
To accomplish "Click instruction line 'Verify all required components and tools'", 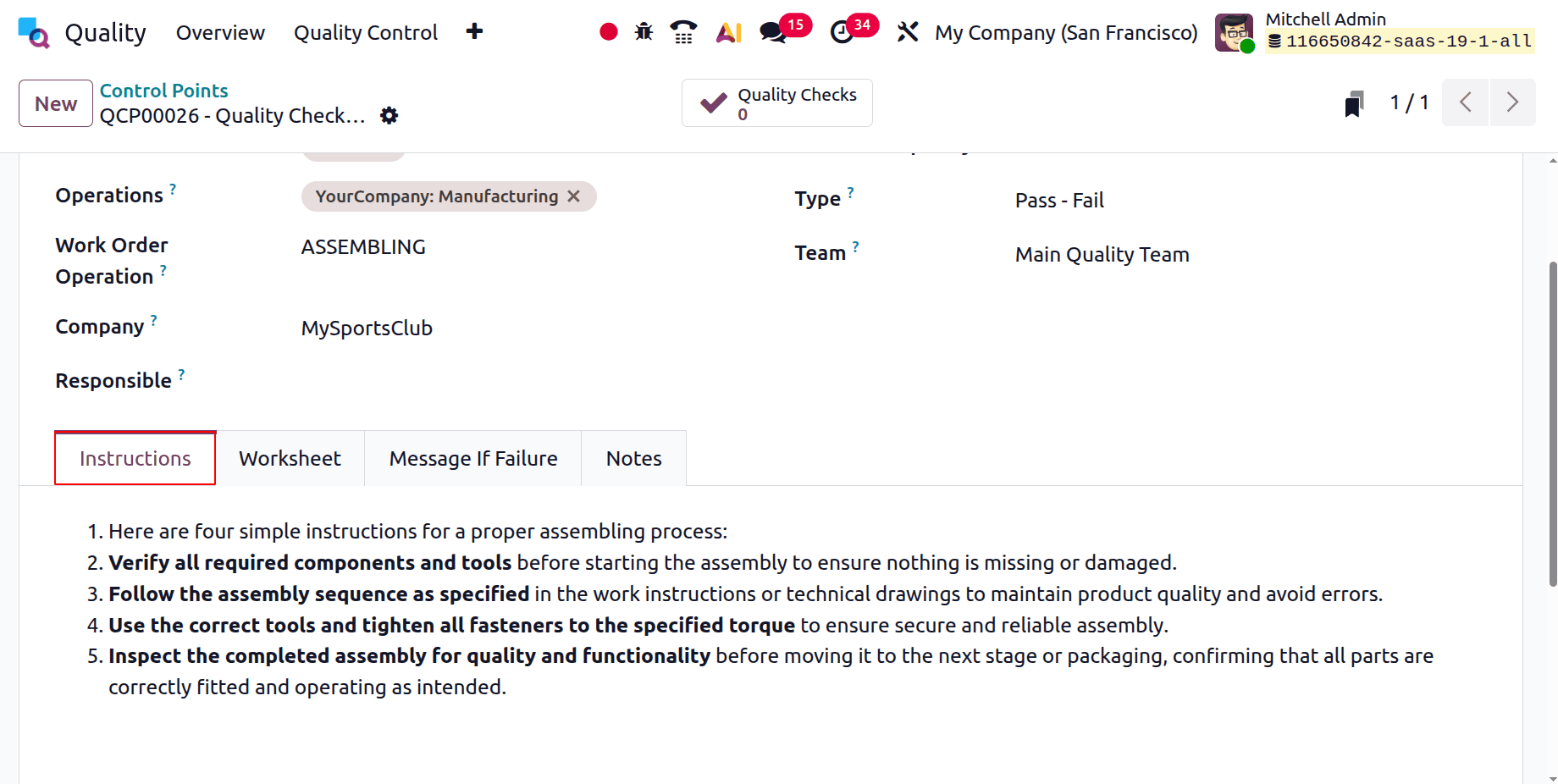I will click(310, 563).
